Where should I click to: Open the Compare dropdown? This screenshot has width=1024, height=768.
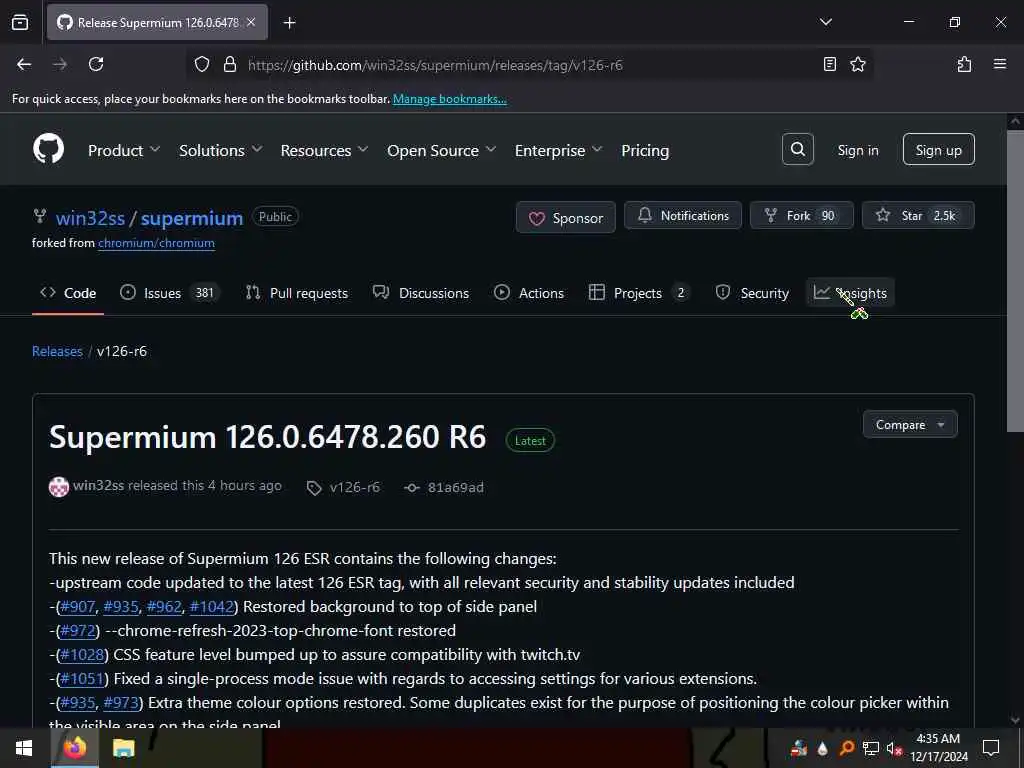point(910,424)
